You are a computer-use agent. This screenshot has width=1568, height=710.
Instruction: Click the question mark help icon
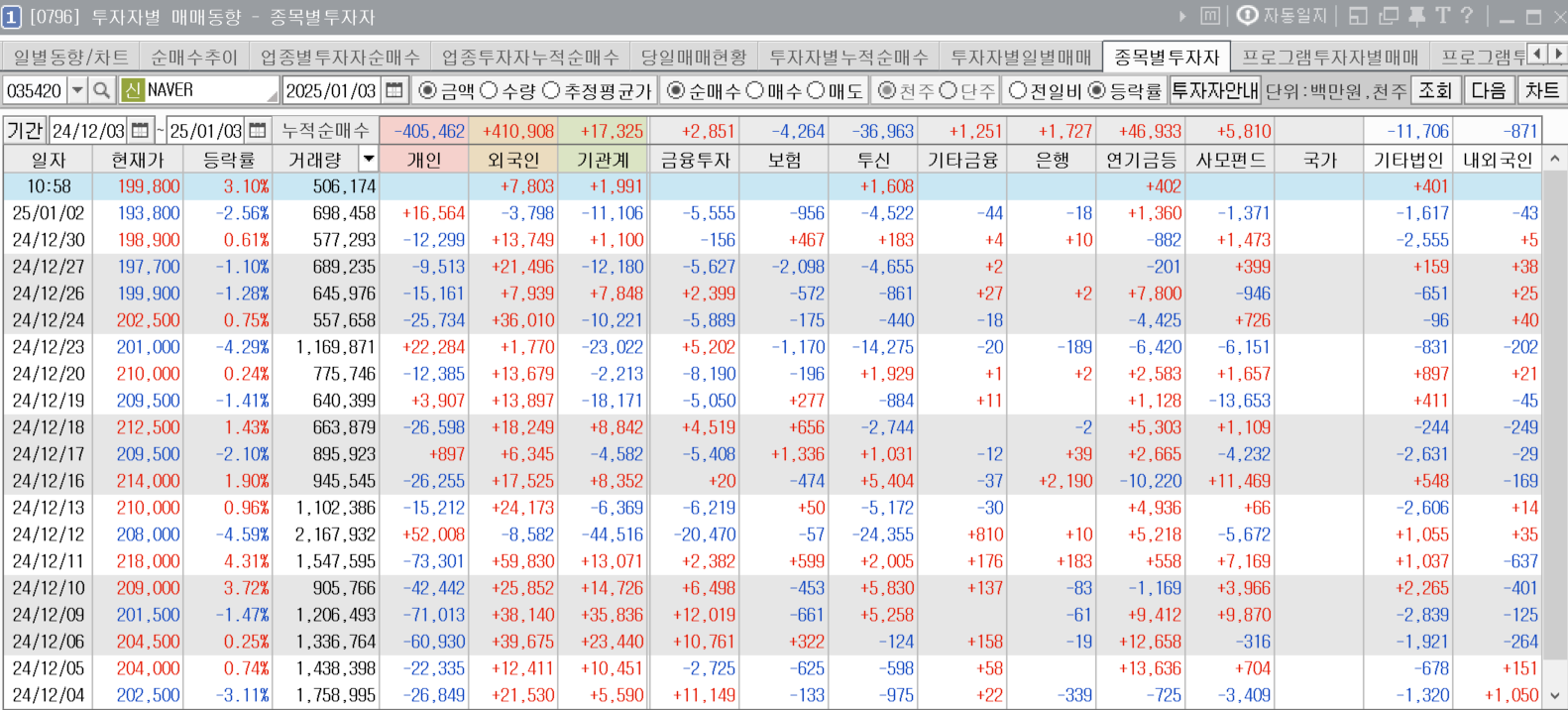(1467, 16)
